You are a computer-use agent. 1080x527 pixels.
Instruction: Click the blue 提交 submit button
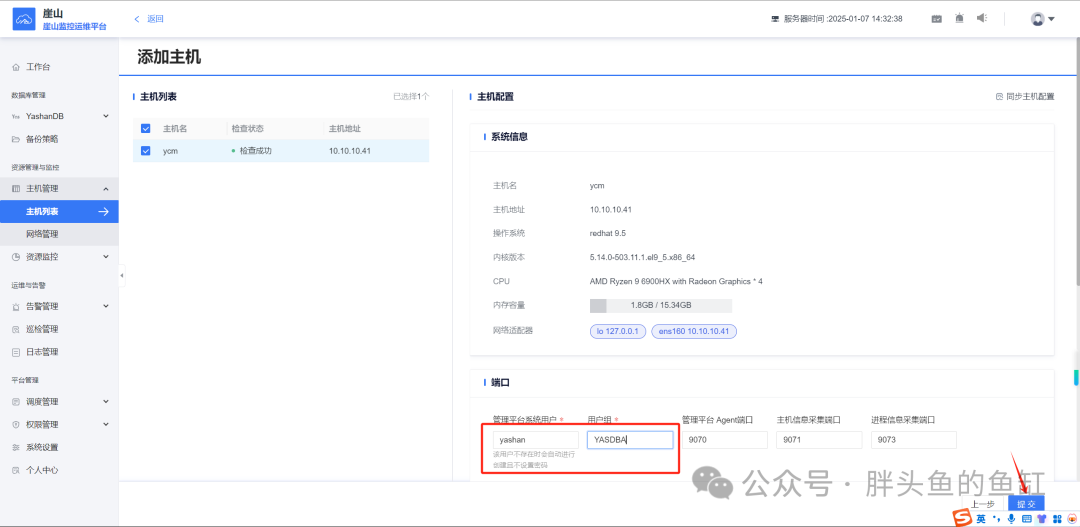pyautogui.click(x=1026, y=504)
